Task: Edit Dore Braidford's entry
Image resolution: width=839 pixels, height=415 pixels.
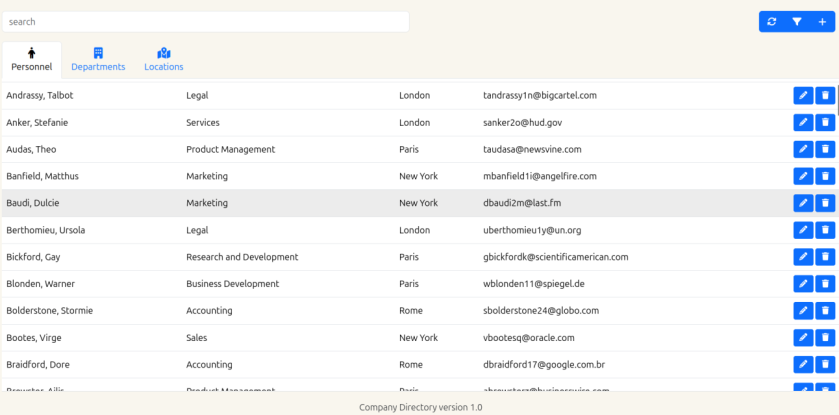Action: (x=802, y=365)
